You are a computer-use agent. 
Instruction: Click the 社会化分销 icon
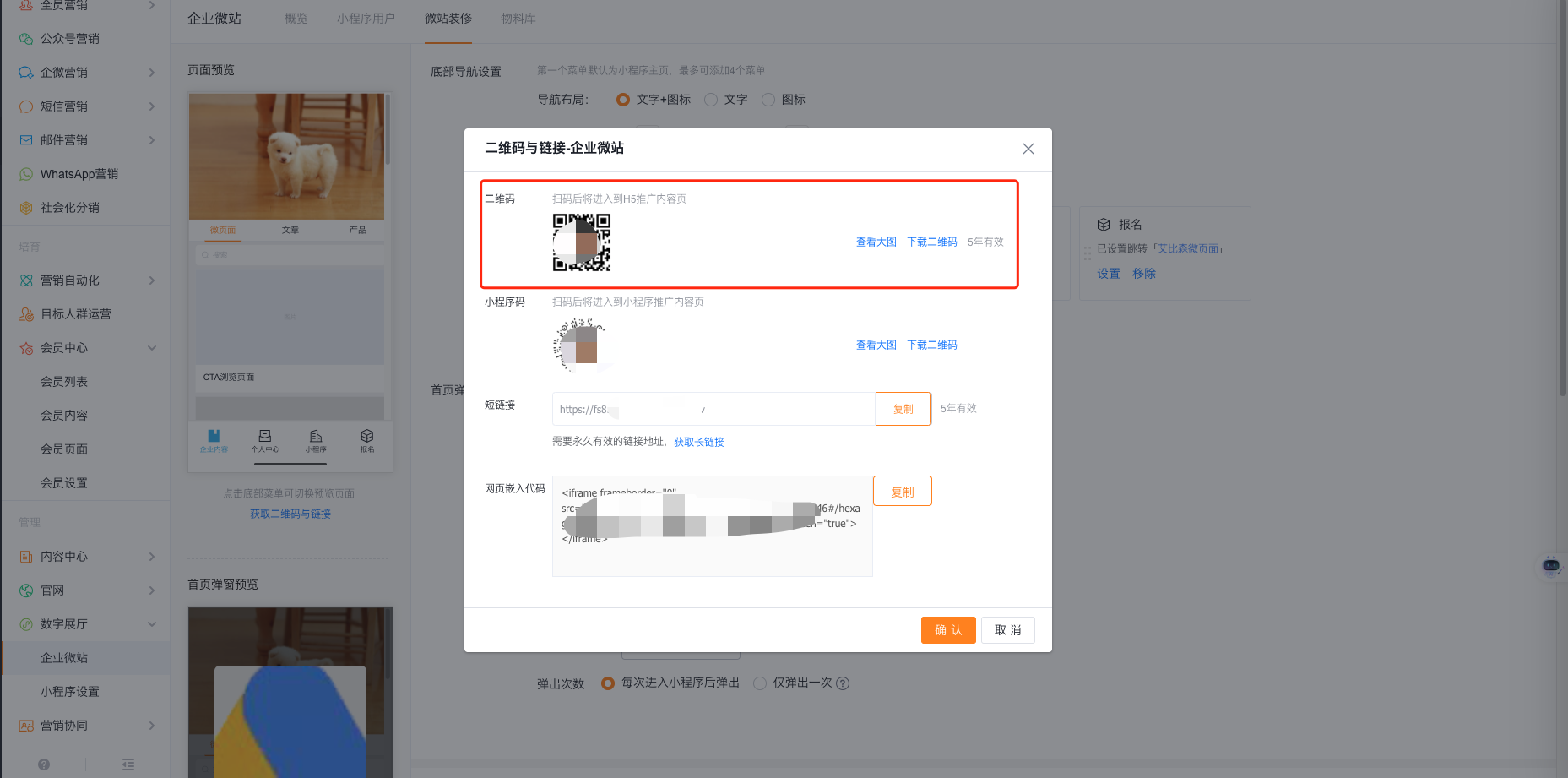26,208
